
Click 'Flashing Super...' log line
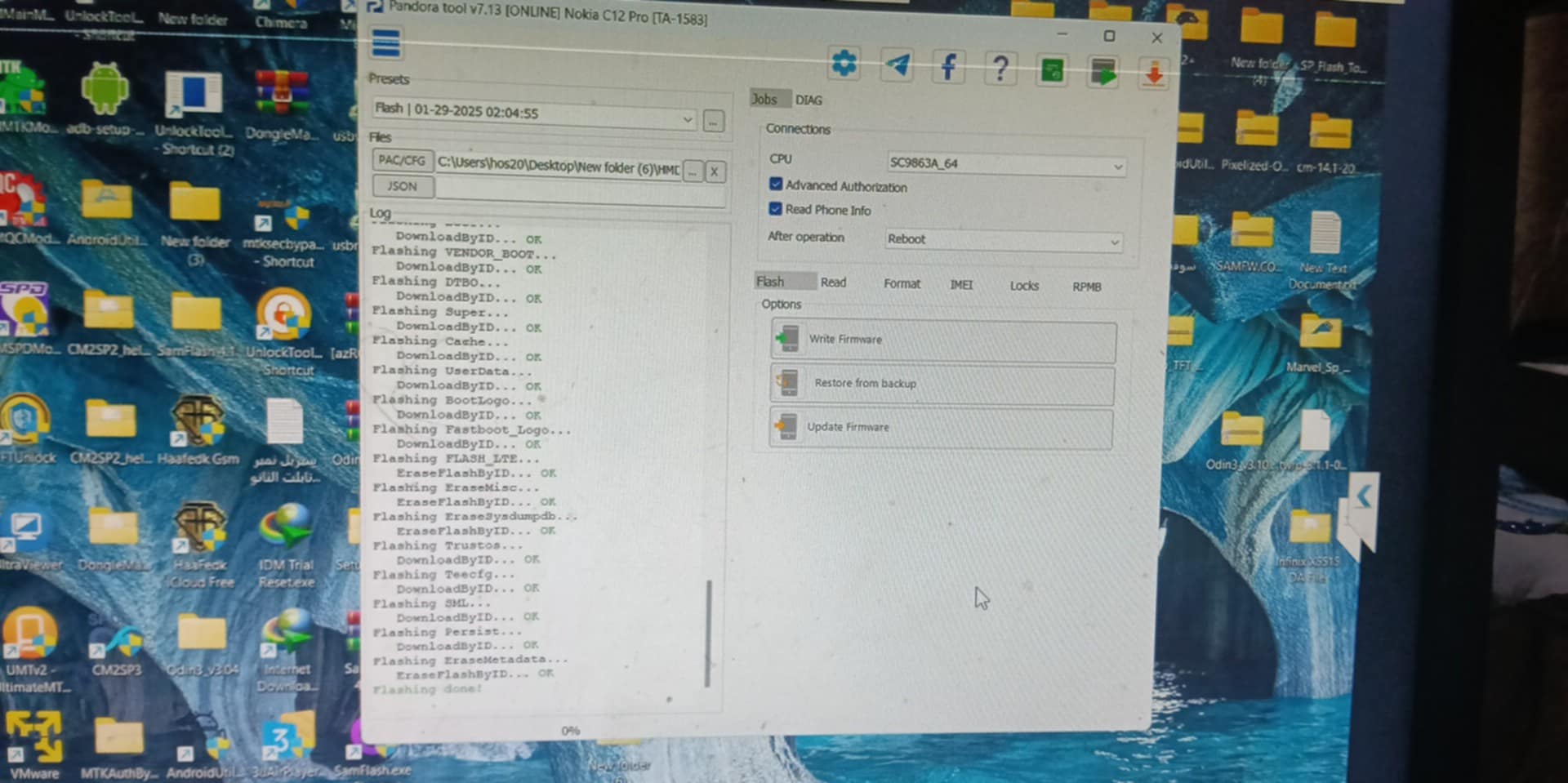440,312
